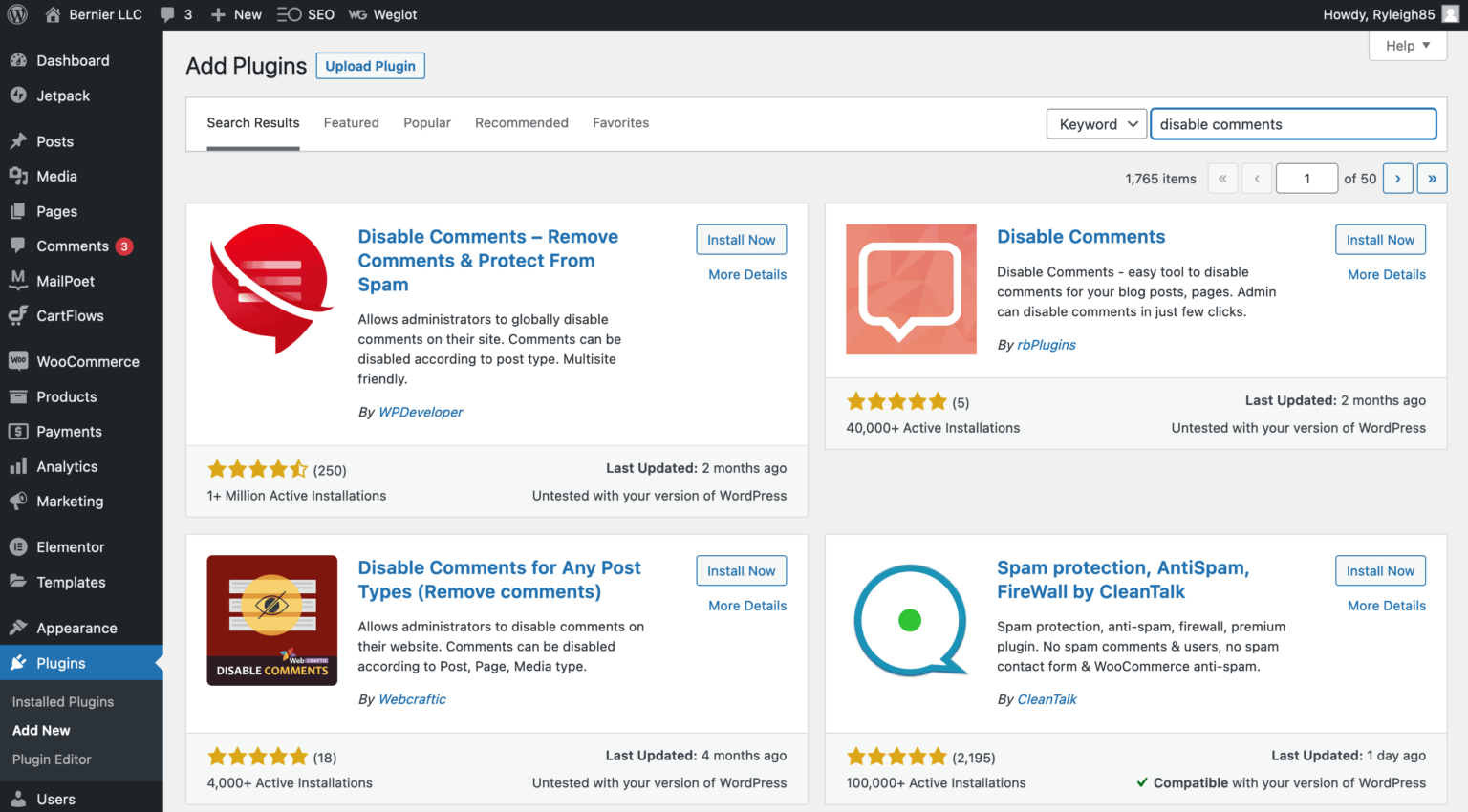Click the Users icon in sidebar

18,799
